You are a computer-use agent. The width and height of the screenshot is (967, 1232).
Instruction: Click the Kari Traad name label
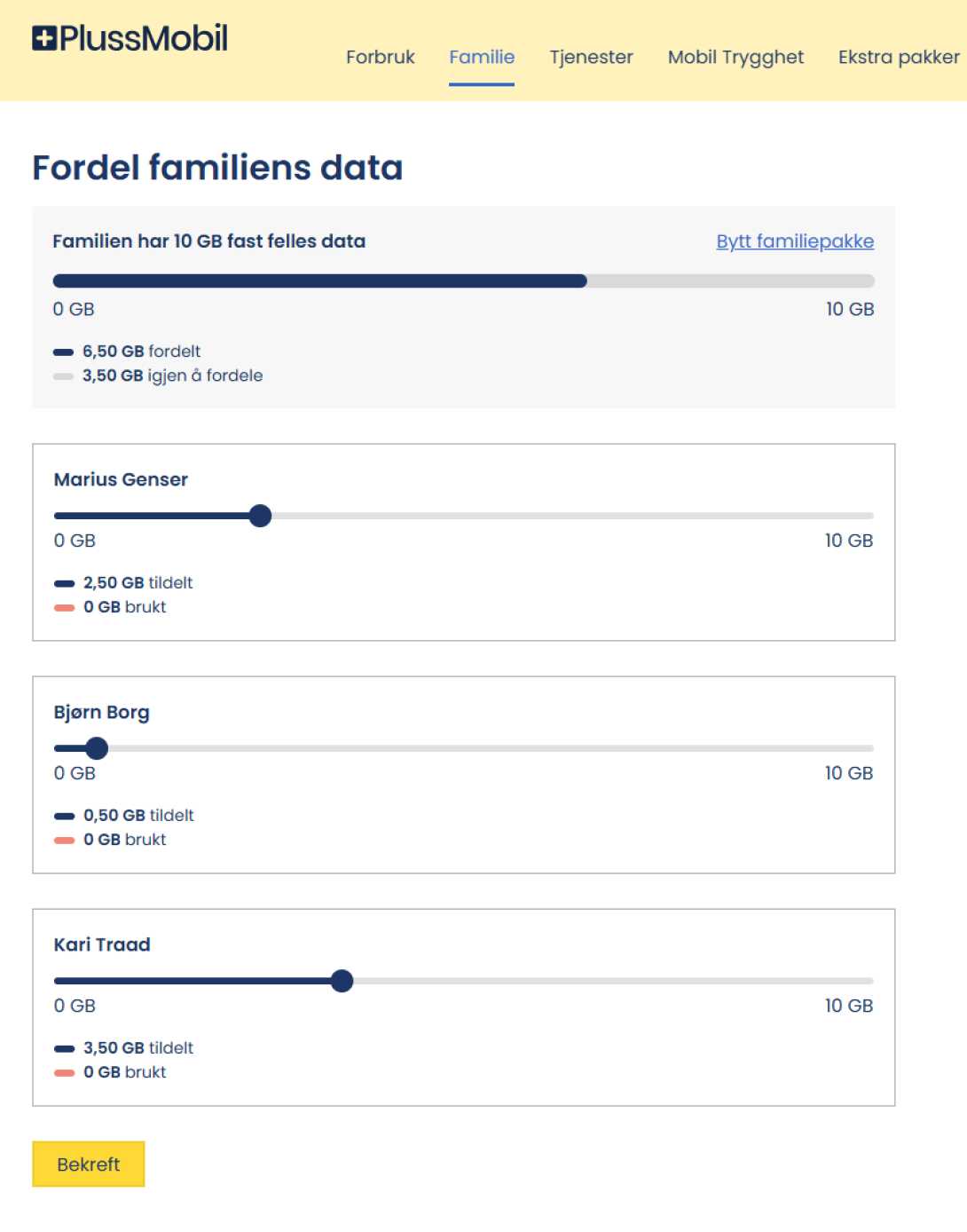click(102, 944)
